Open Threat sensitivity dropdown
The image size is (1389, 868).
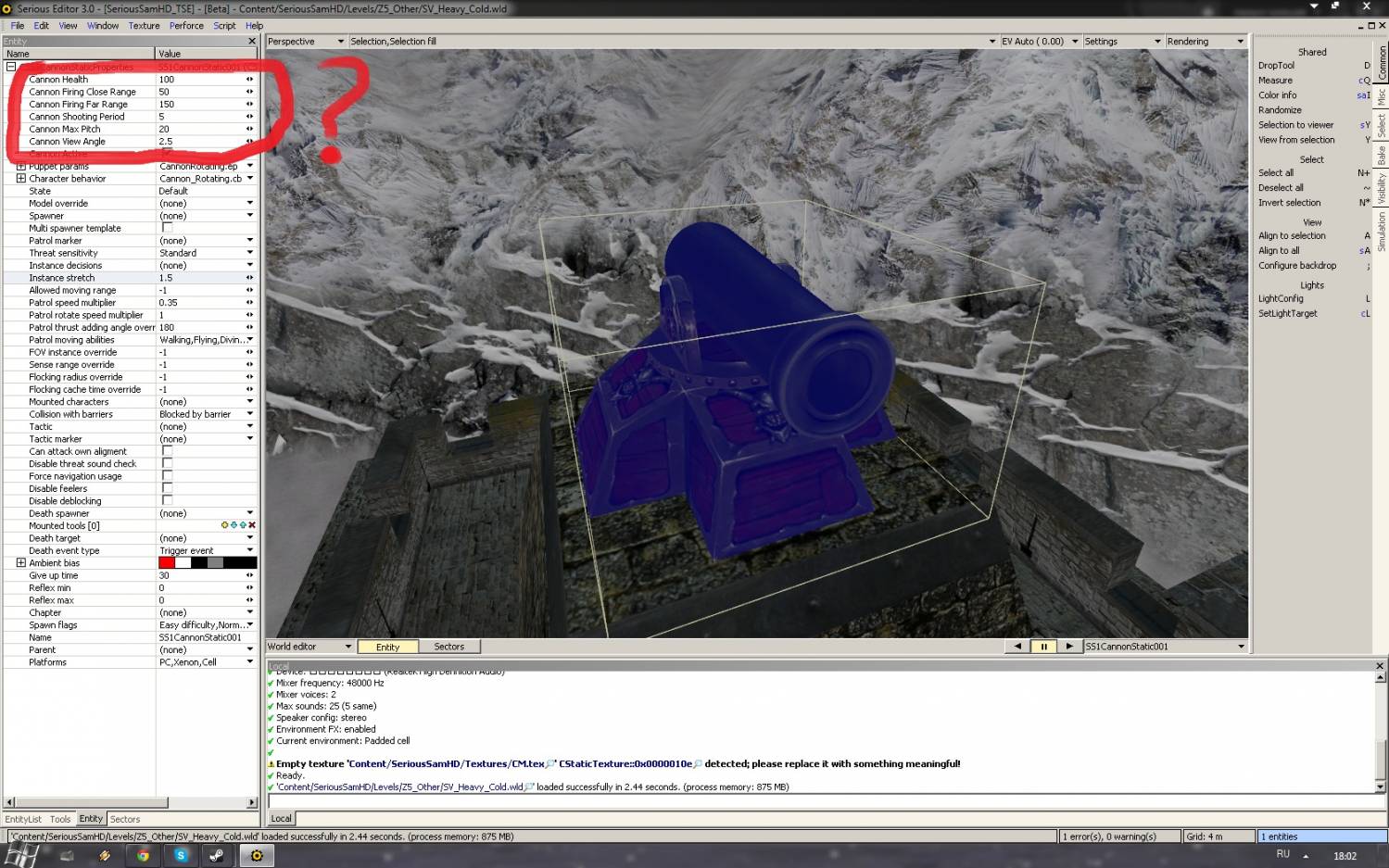249,253
